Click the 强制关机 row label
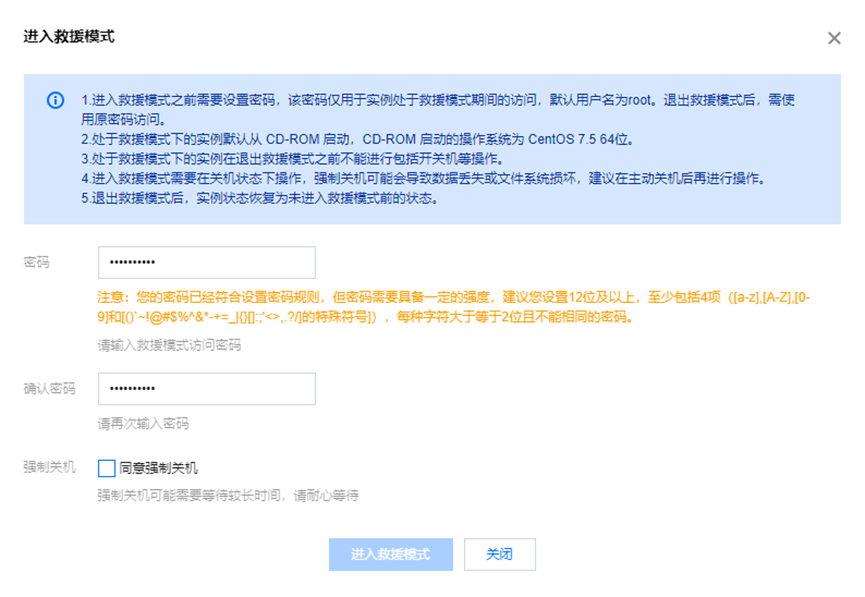The width and height of the screenshot is (865, 597). click(49, 467)
